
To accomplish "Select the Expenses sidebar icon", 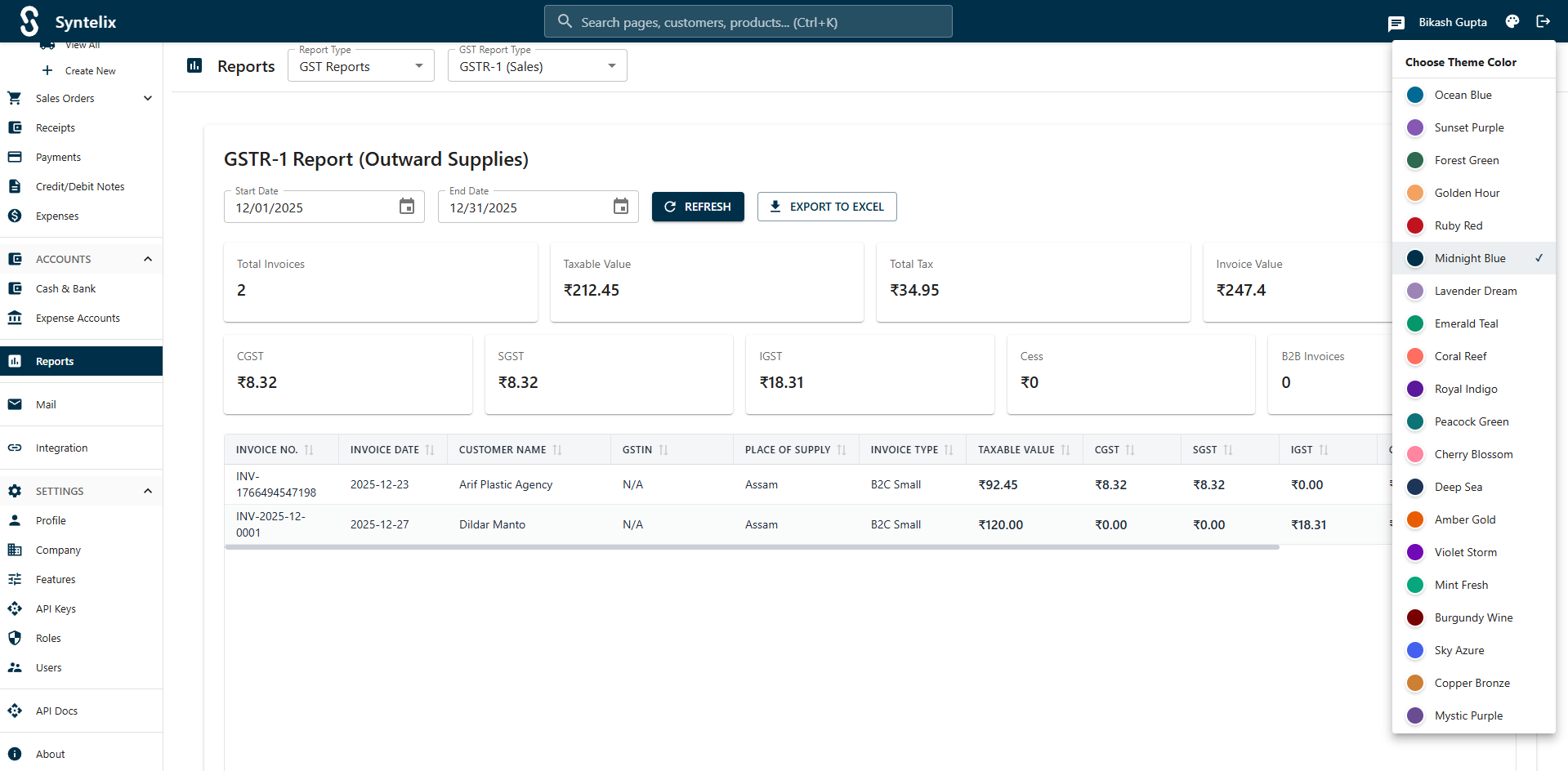I will [x=14, y=216].
